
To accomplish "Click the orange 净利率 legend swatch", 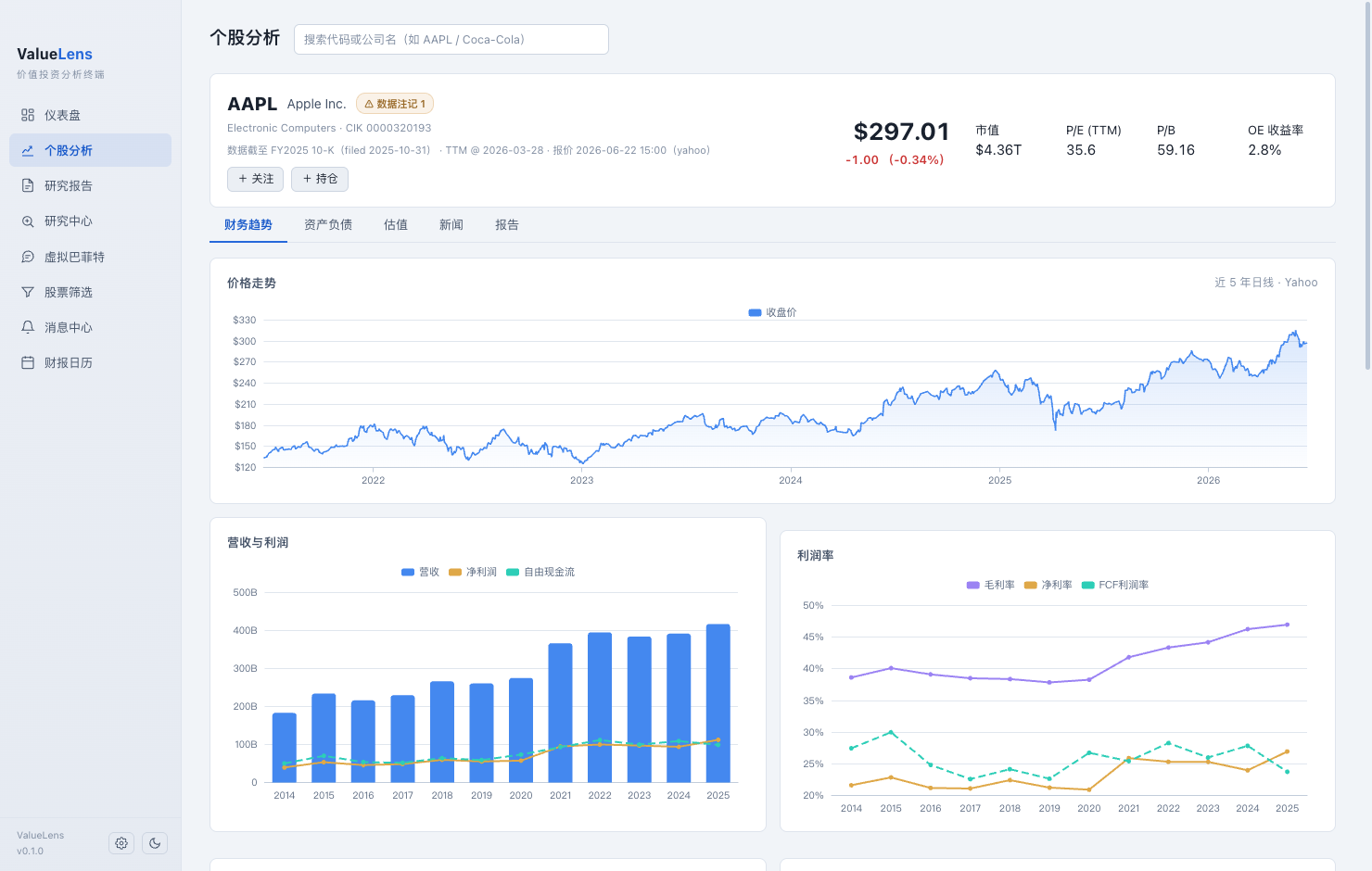I will [x=1031, y=585].
